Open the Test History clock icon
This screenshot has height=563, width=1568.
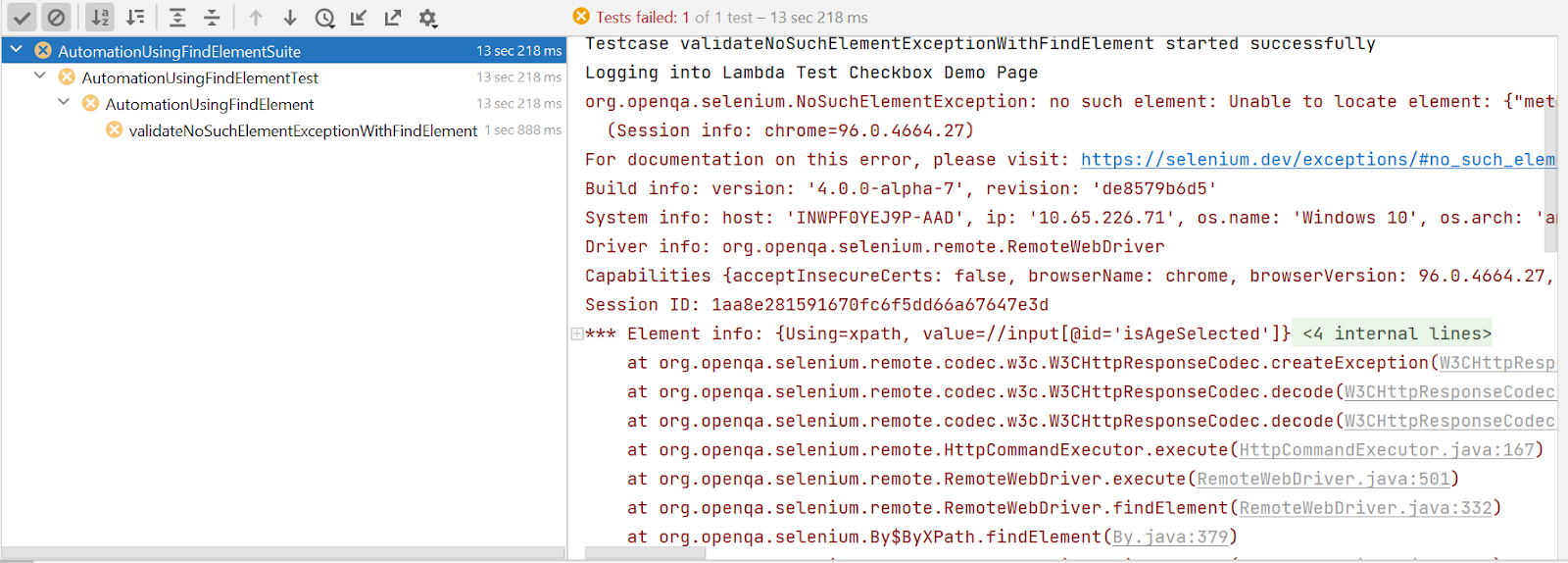[324, 18]
